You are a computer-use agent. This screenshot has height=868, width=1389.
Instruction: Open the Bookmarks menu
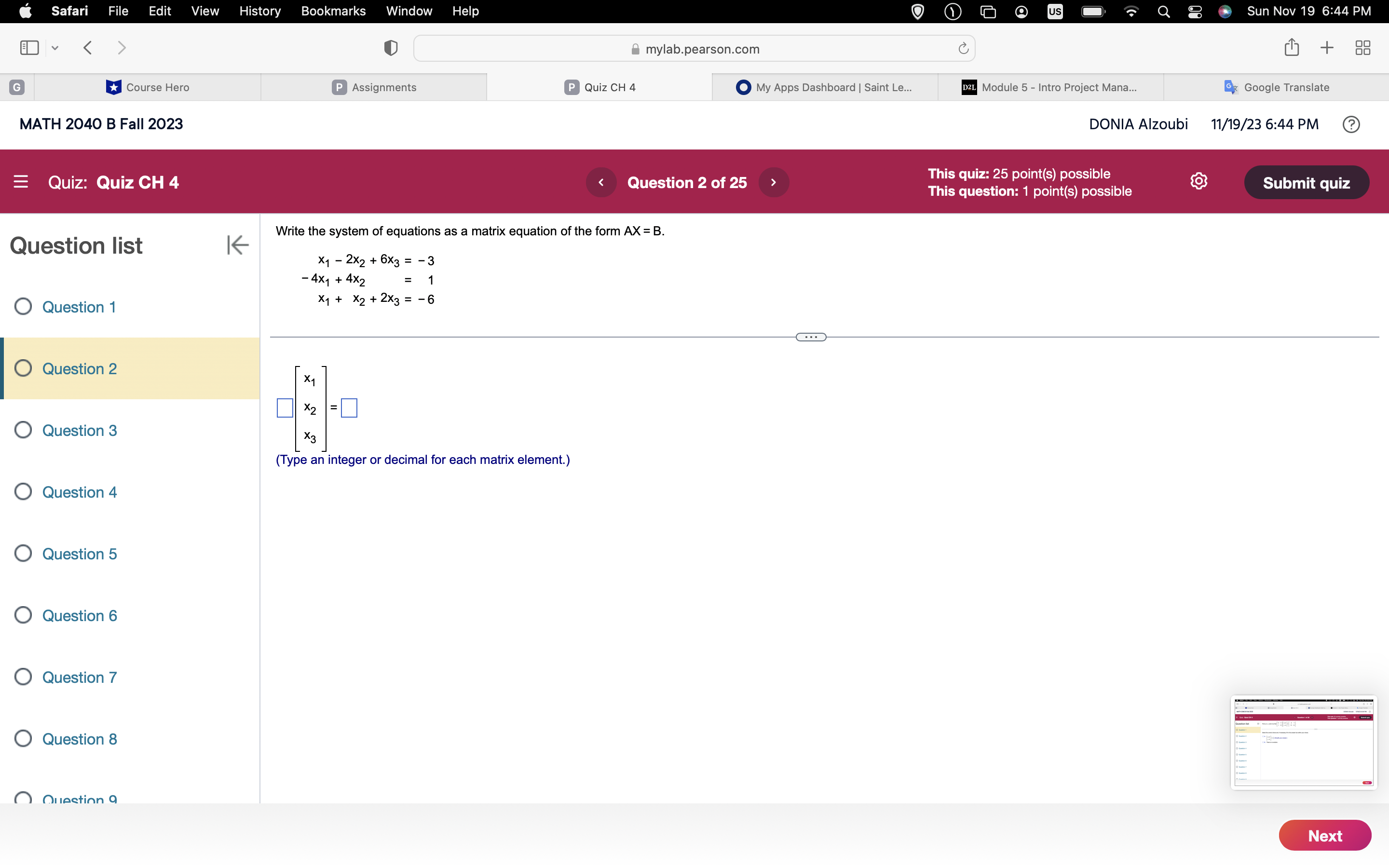[333, 11]
